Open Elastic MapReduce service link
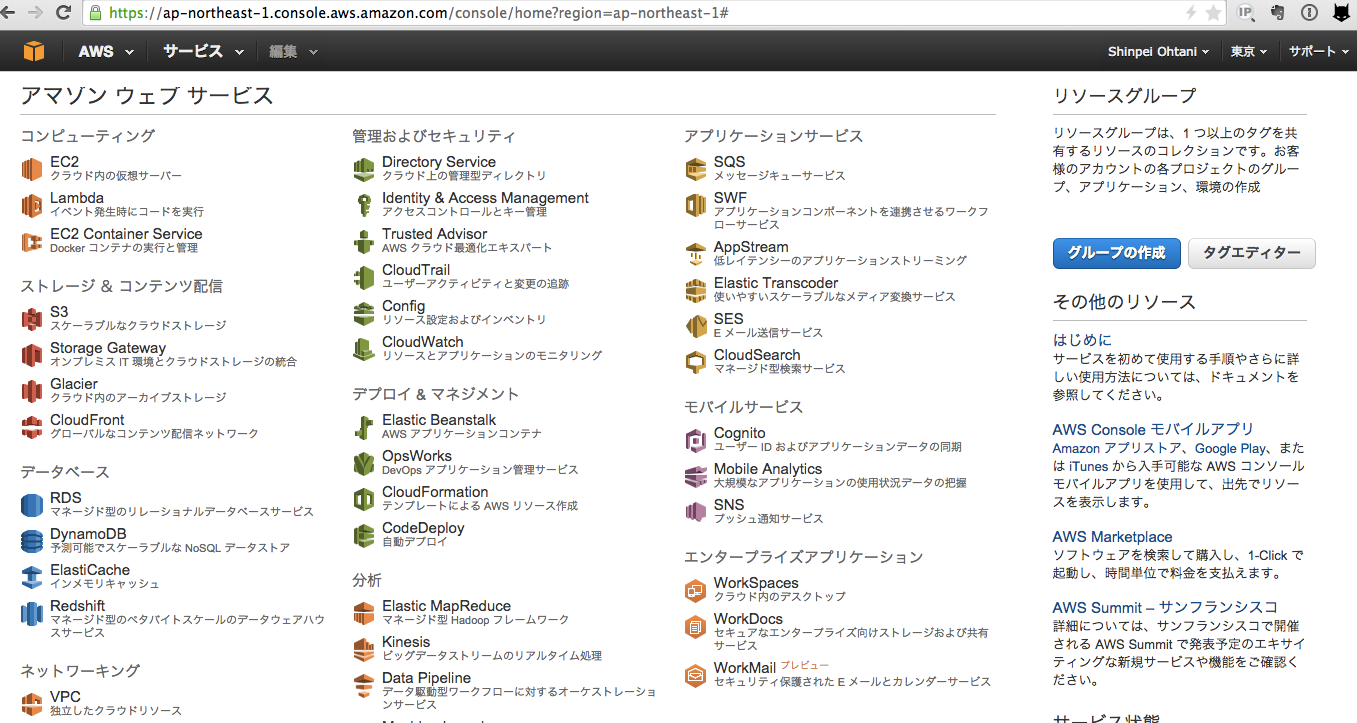This screenshot has width=1357, height=723. tap(446, 606)
